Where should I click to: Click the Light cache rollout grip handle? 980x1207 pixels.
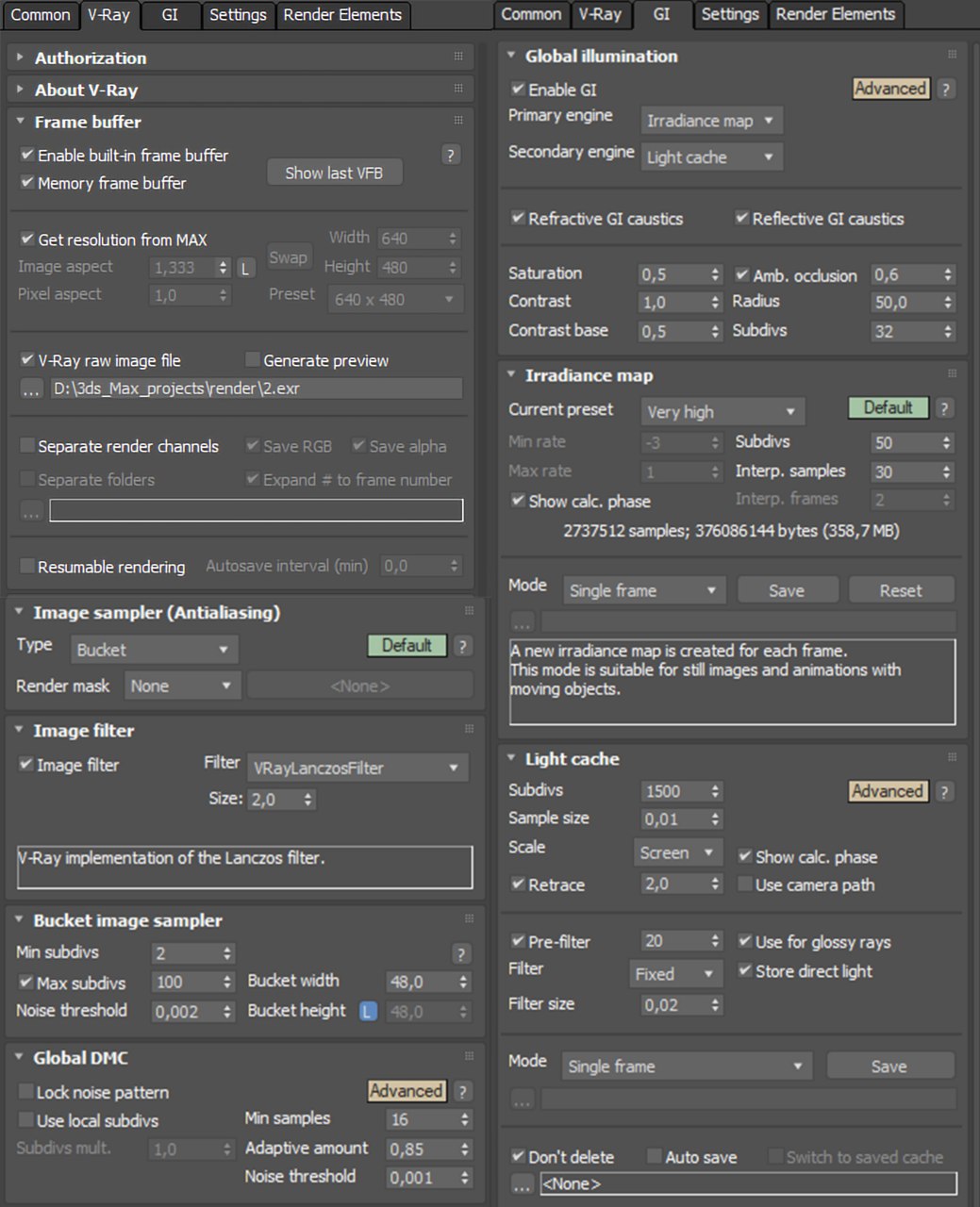pos(952,757)
